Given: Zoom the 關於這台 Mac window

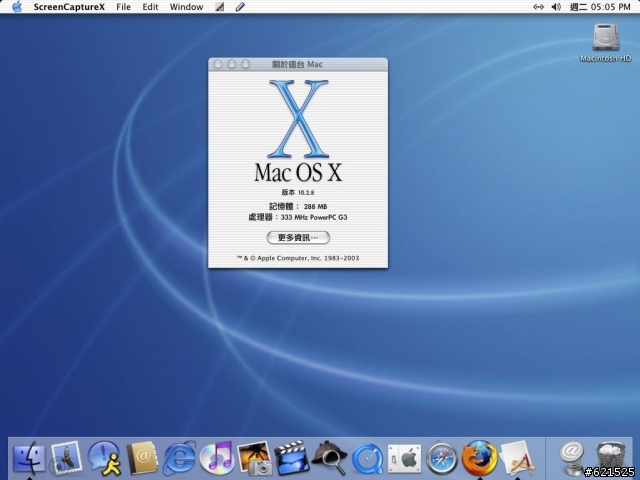Looking at the screenshot, I should 245,64.
